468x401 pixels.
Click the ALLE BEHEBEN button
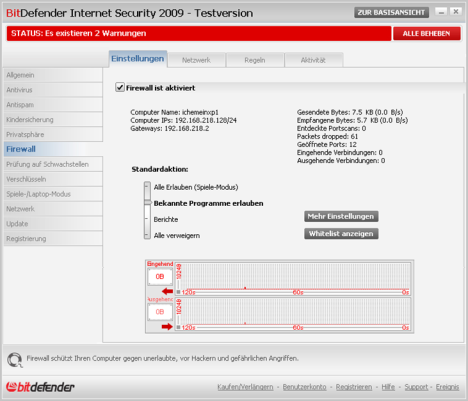pyautogui.click(x=427, y=34)
